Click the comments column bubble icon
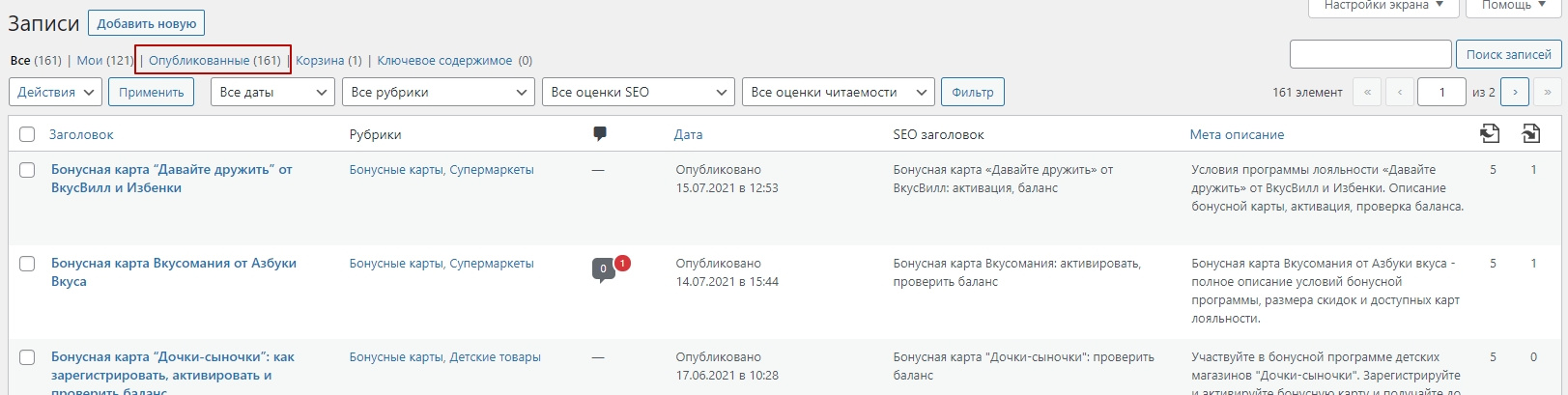1568x395 pixels. (600, 134)
